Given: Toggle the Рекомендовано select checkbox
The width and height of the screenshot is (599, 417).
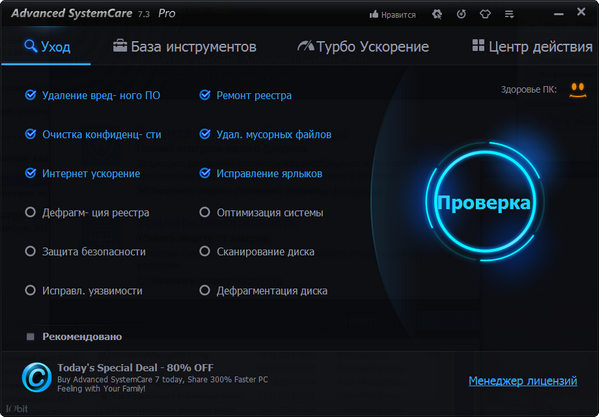Looking at the screenshot, I should point(31,336).
